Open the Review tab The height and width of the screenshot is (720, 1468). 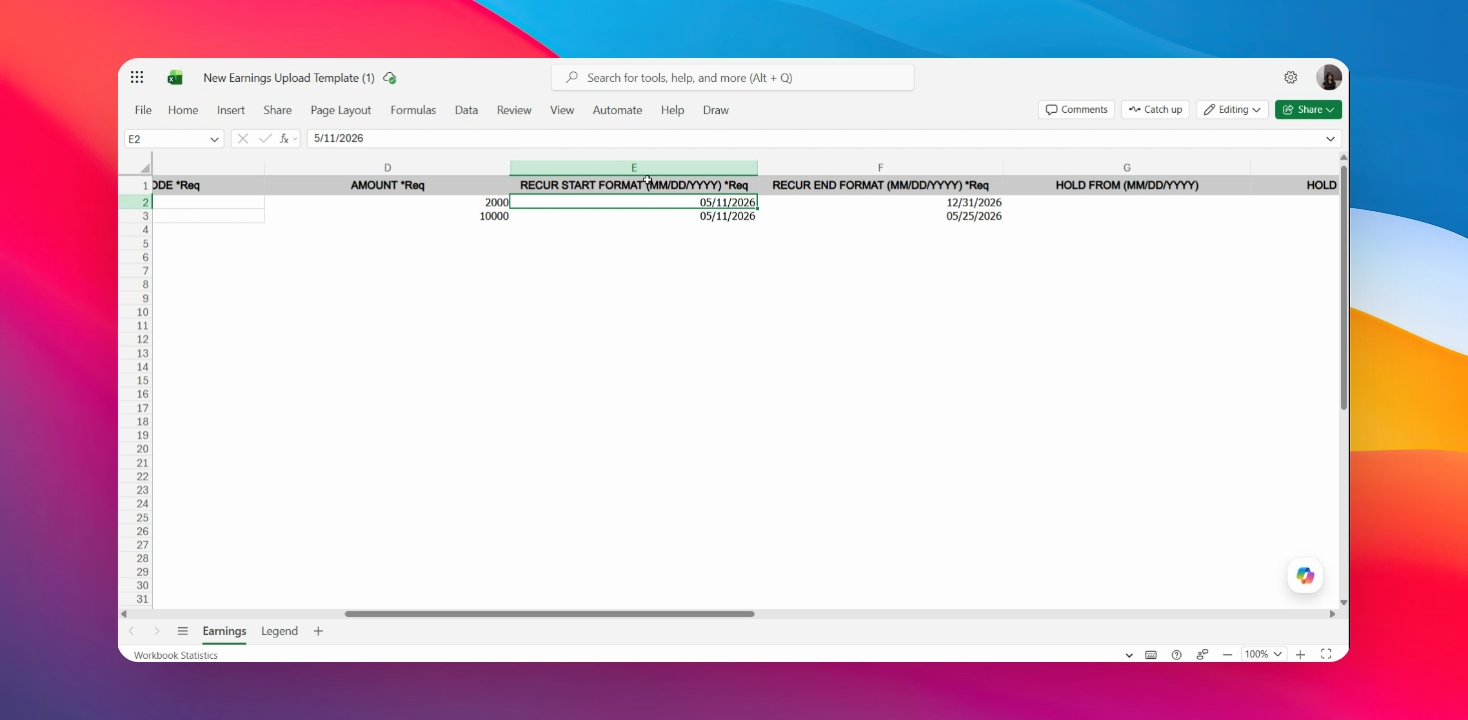[514, 110]
